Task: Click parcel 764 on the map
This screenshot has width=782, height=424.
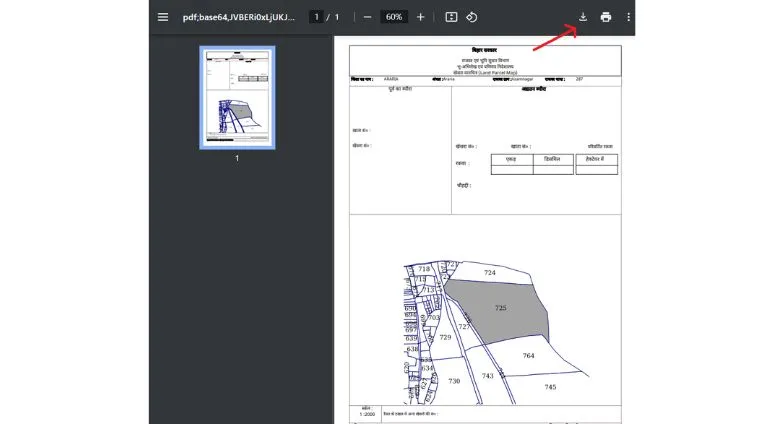Action: [x=528, y=355]
